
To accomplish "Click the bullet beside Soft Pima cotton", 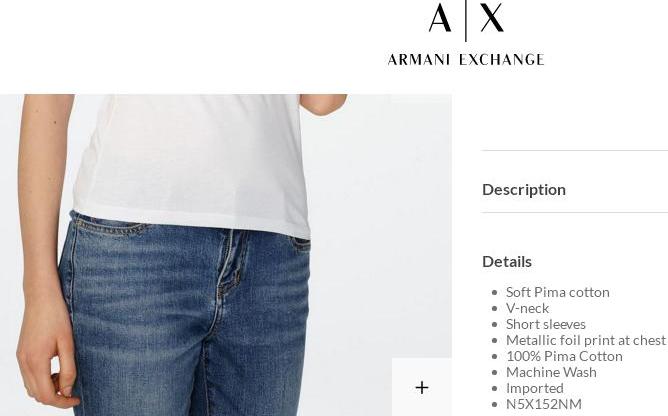I will pos(494,293).
